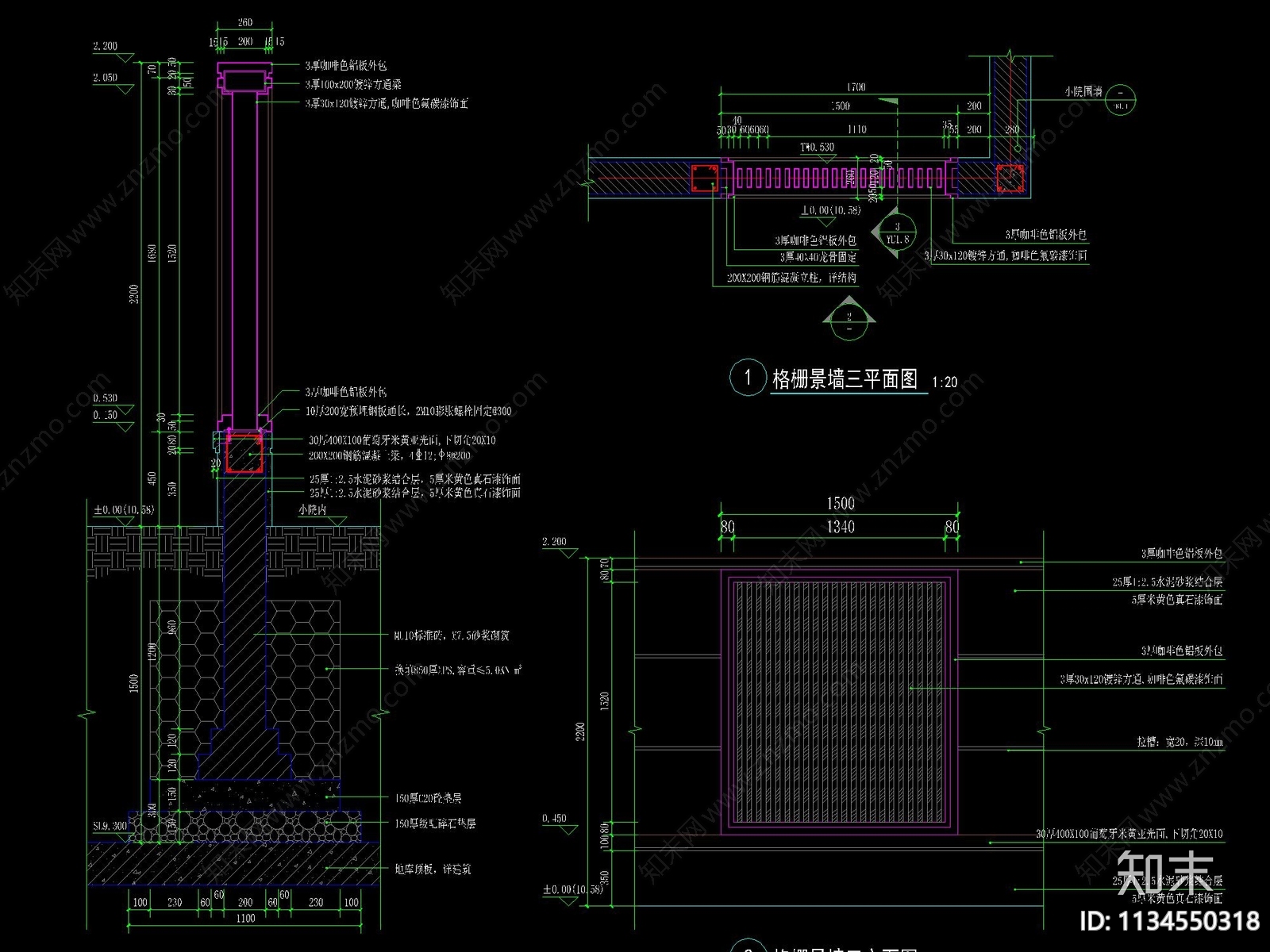Click the large '1500' dimension above the elevation
The image size is (1270, 952).
pyautogui.click(x=841, y=504)
